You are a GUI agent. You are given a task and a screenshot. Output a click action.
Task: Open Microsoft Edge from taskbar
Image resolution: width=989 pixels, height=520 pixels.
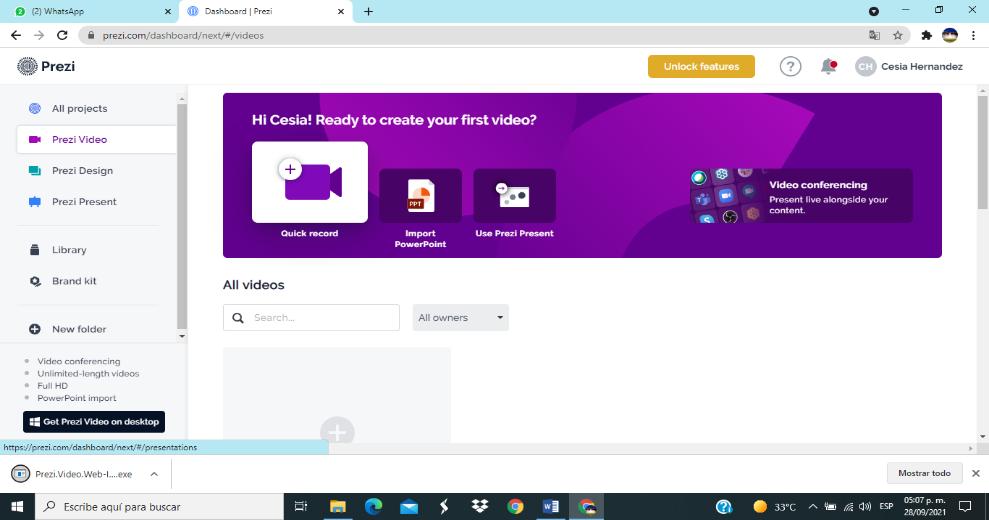click(x=373, y=507)
